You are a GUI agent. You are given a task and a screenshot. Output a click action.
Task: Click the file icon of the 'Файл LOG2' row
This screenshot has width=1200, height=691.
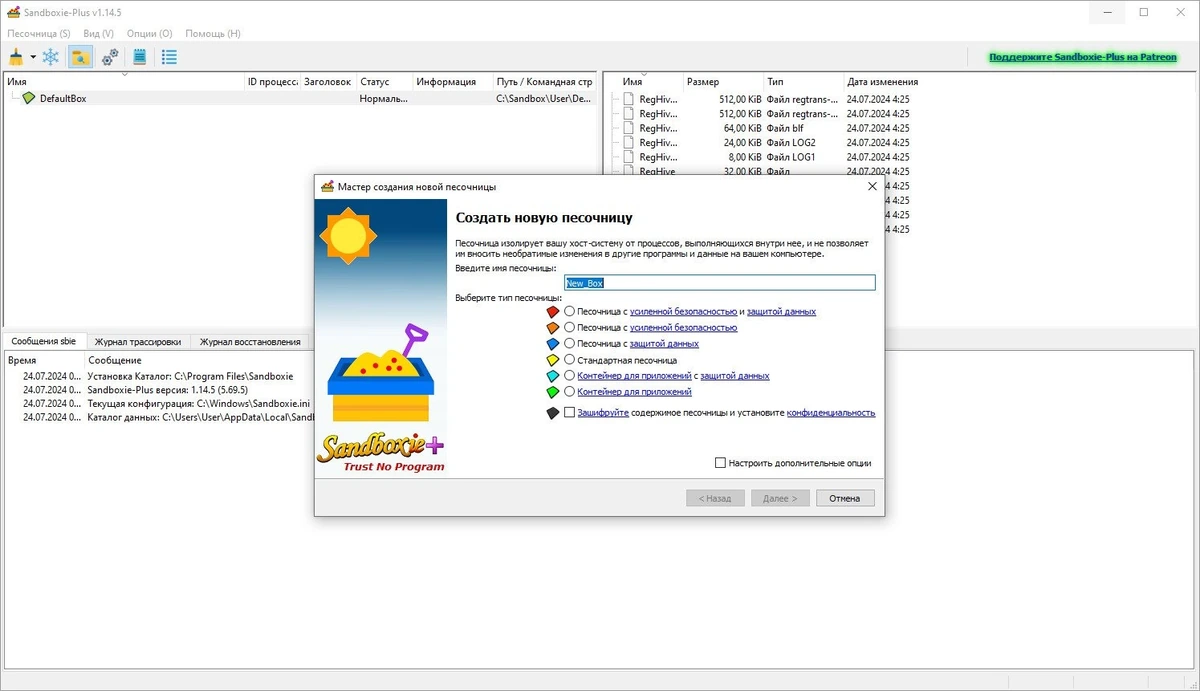click(x=629, y=143)
